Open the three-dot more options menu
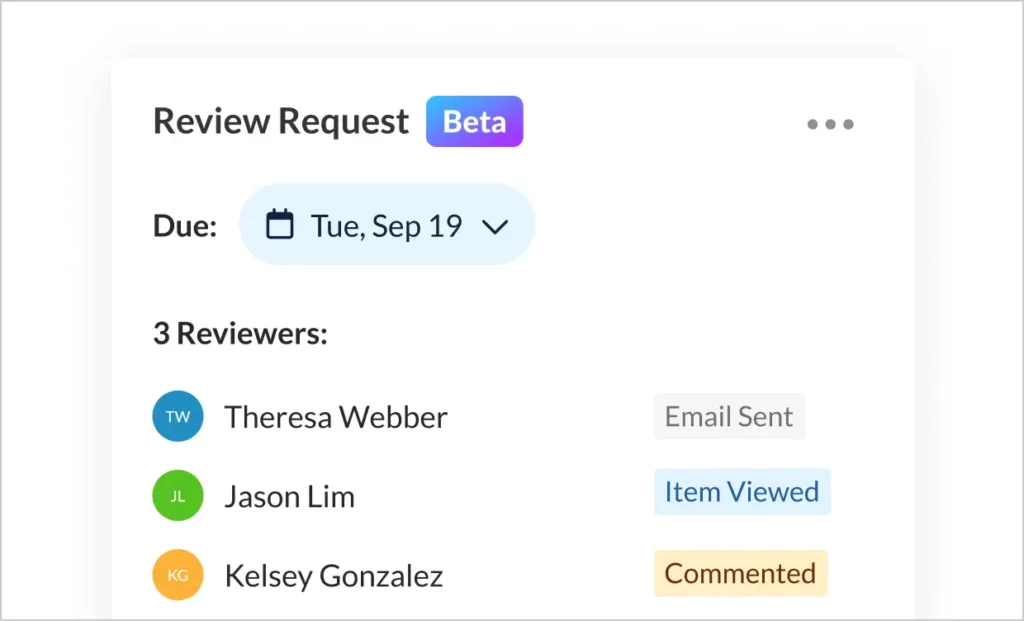 [830, 125]
